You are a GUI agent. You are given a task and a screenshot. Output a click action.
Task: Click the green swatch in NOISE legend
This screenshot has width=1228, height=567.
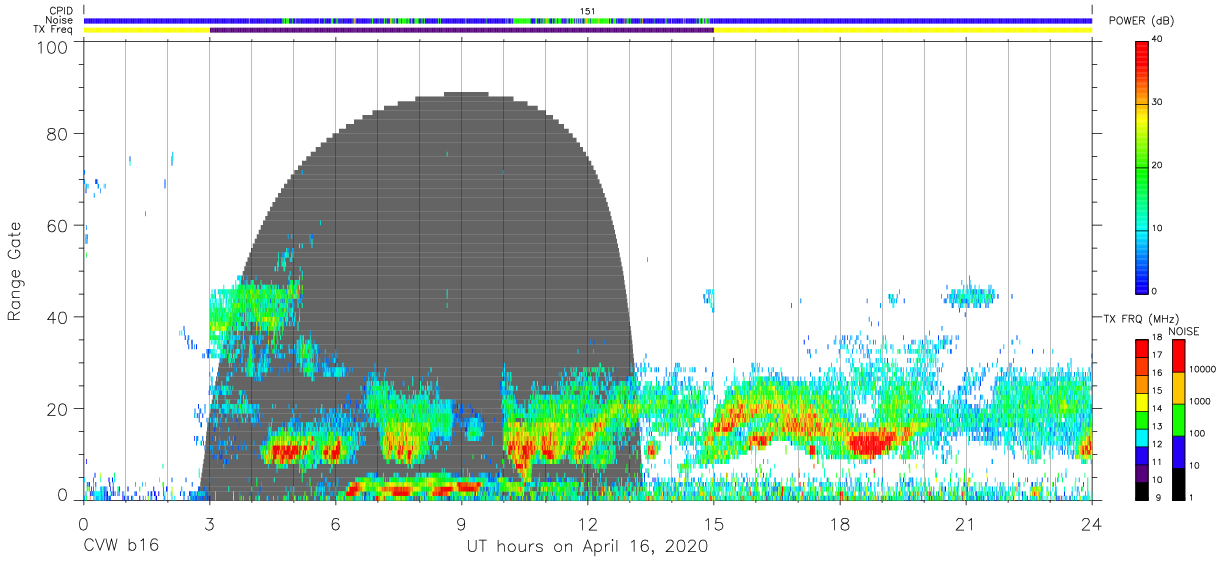pyautogui.click(x=1178, y=419)
